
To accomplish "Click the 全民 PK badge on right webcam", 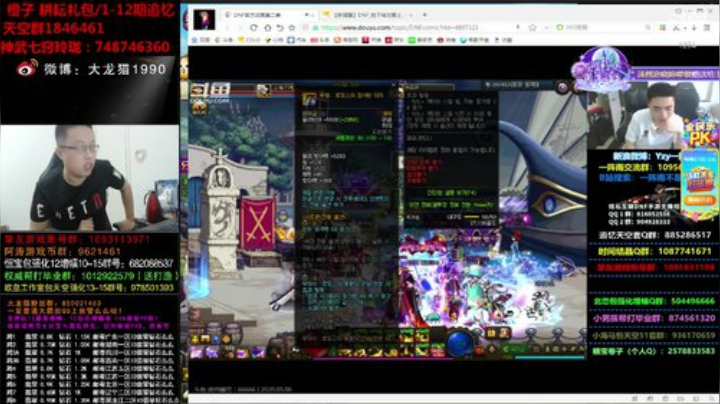I will (701, 133).
